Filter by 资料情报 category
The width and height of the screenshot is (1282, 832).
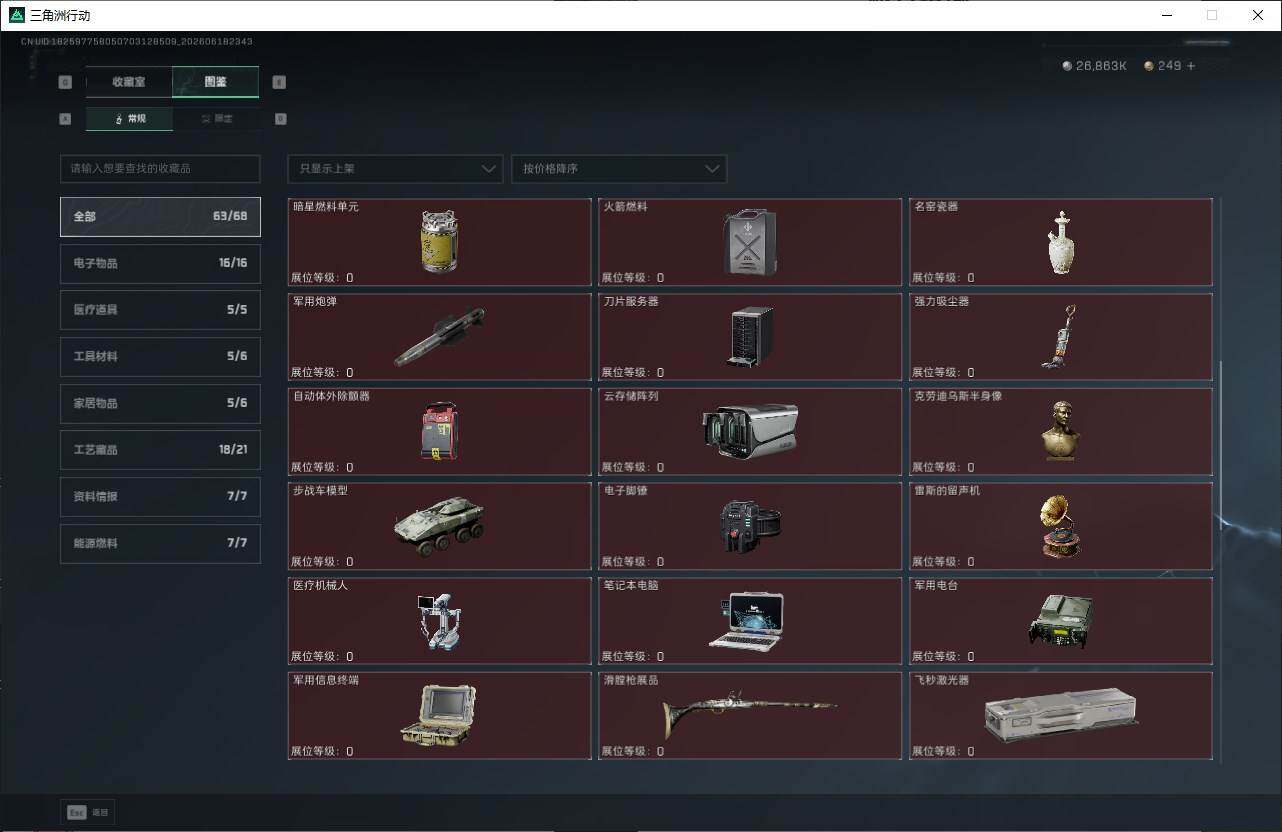click(x=160, y=496)
